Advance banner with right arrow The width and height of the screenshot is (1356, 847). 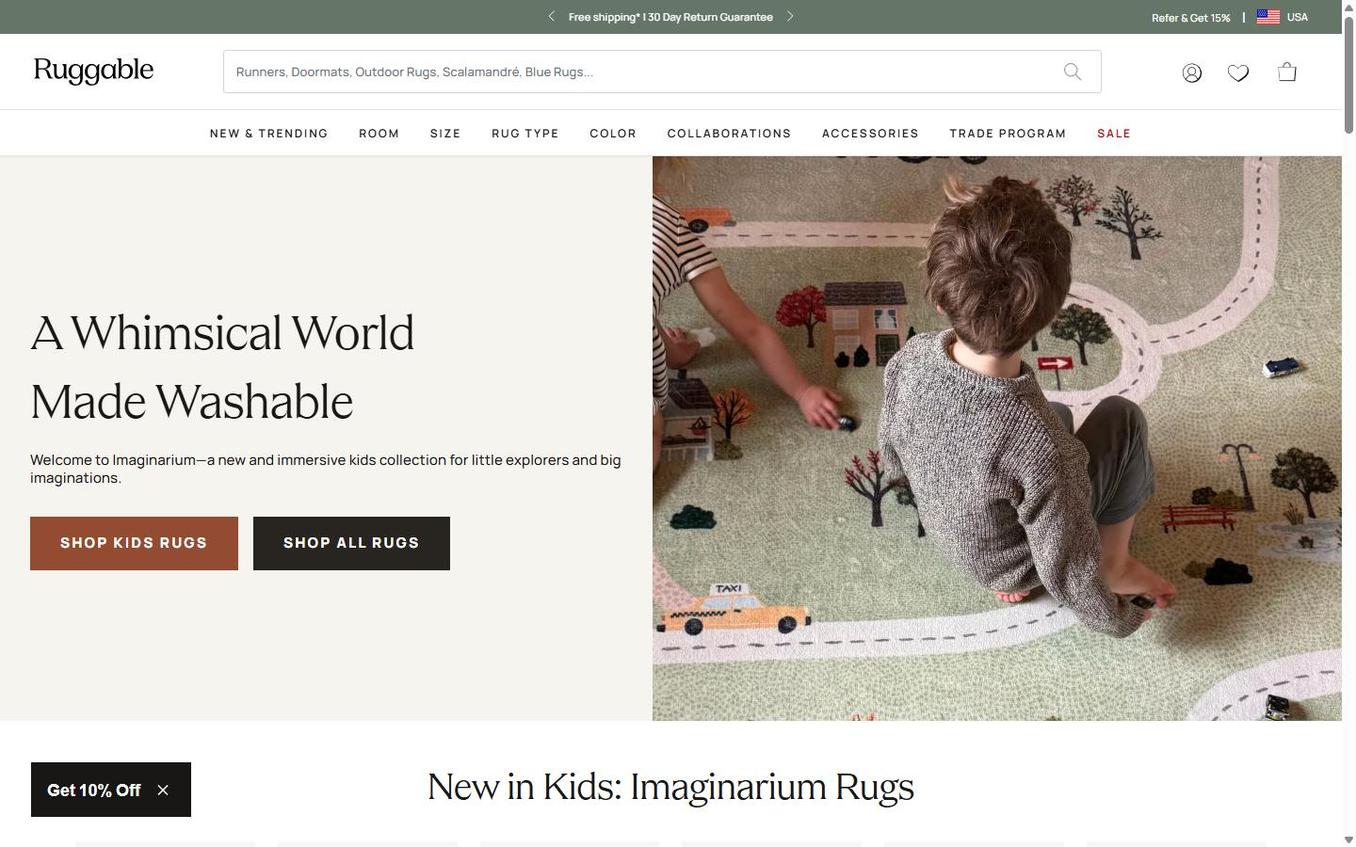click(789, 14)
